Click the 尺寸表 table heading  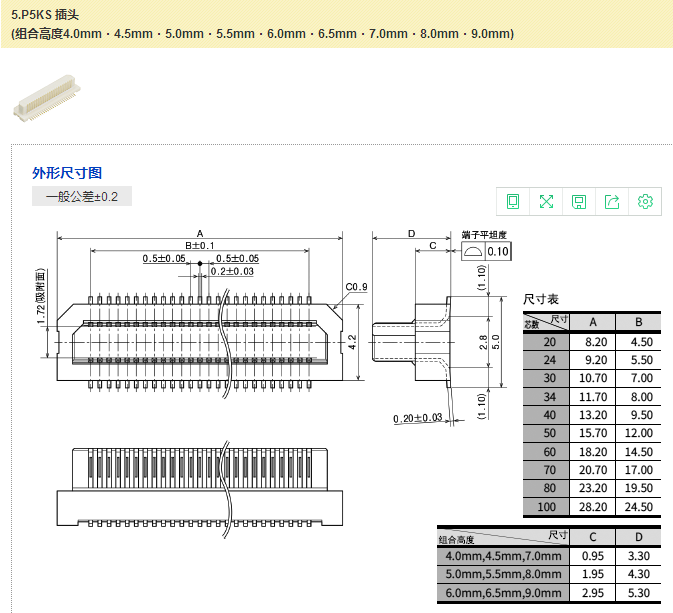point(541,299)
